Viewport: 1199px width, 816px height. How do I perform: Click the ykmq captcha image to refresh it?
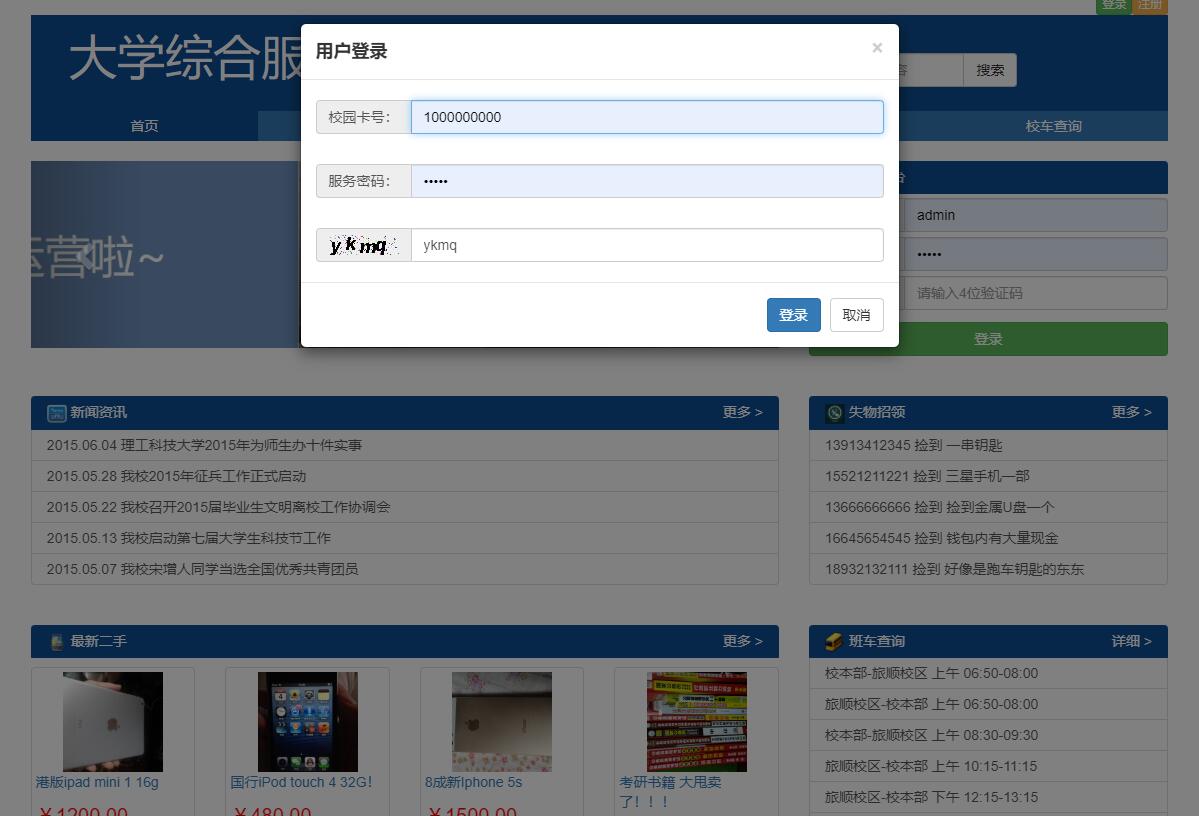pyautogui.click(x=363, y=244)
